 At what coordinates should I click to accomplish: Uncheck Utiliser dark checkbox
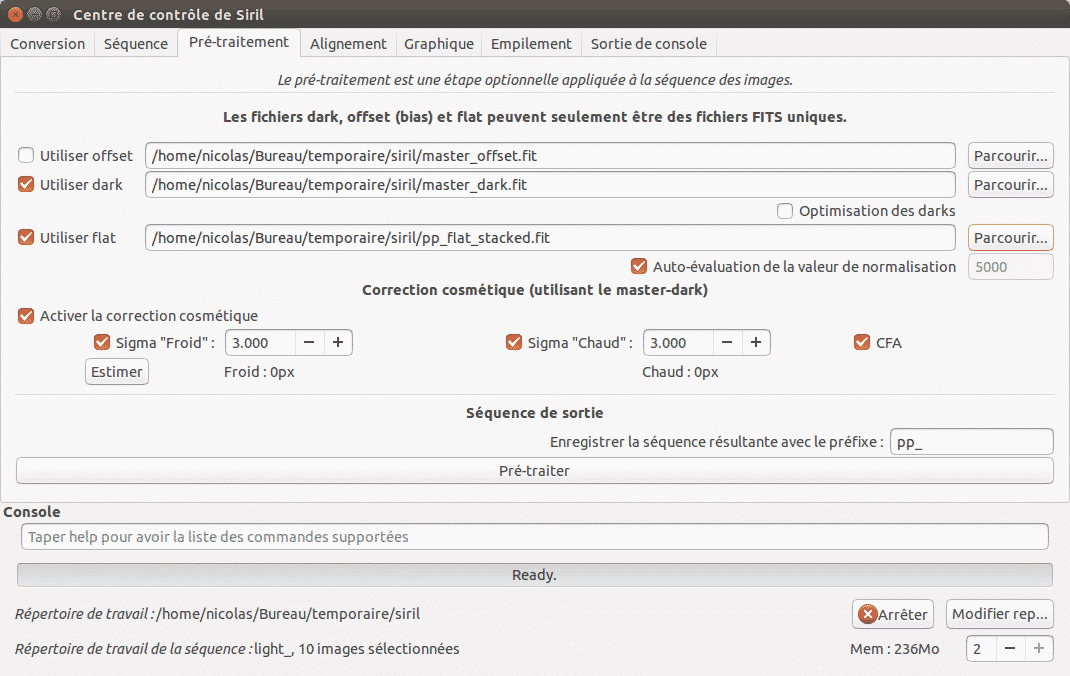click(x=26, y=184)
